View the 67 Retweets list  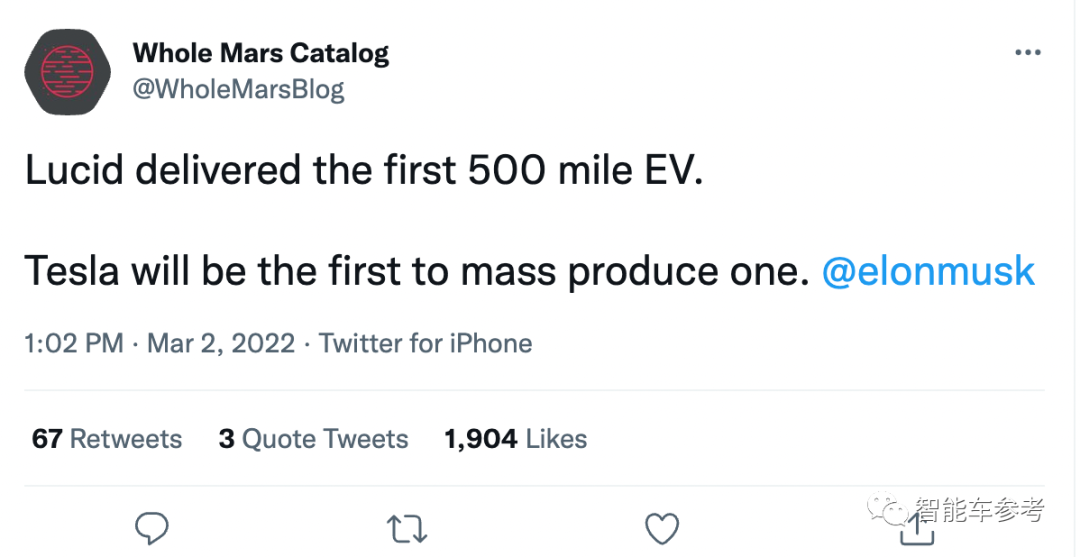[x=107, y=439]
